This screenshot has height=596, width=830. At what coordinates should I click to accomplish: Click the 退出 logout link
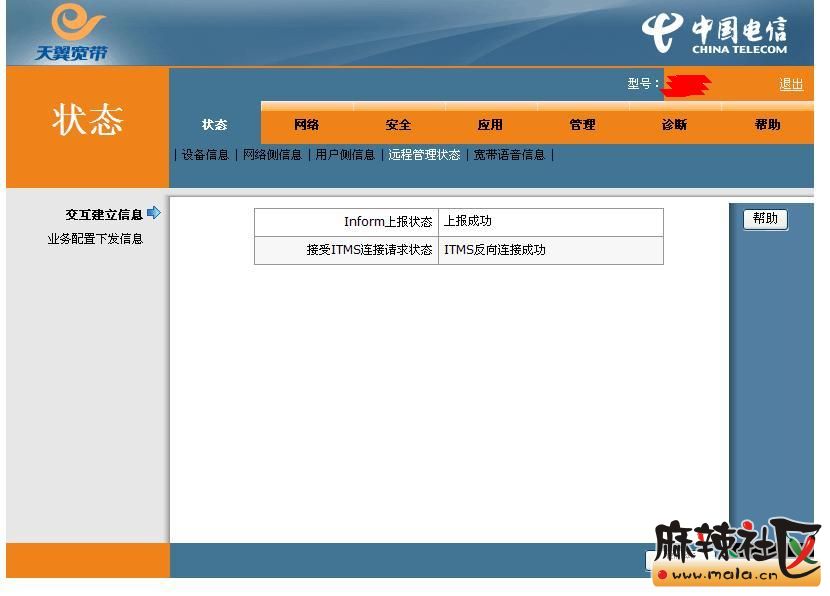791,84
